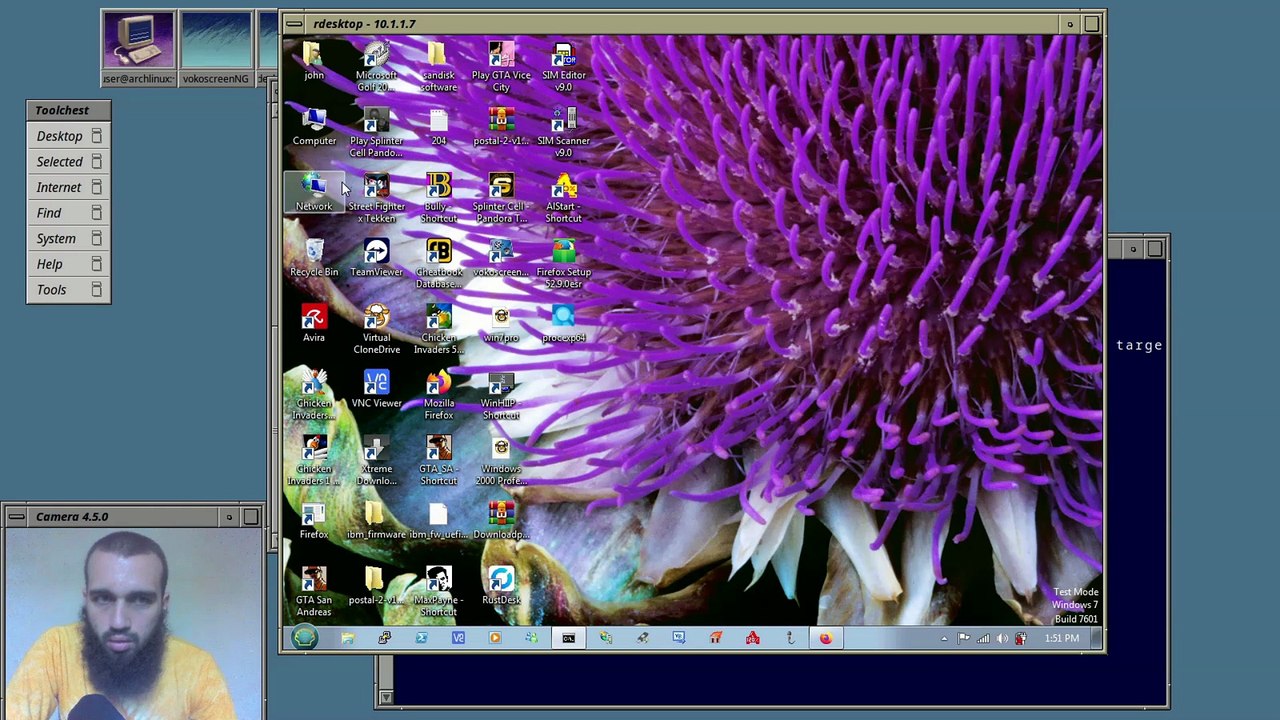
Task: Open the SIM Editor v9.0 shortcut
Action: [564, 67]
